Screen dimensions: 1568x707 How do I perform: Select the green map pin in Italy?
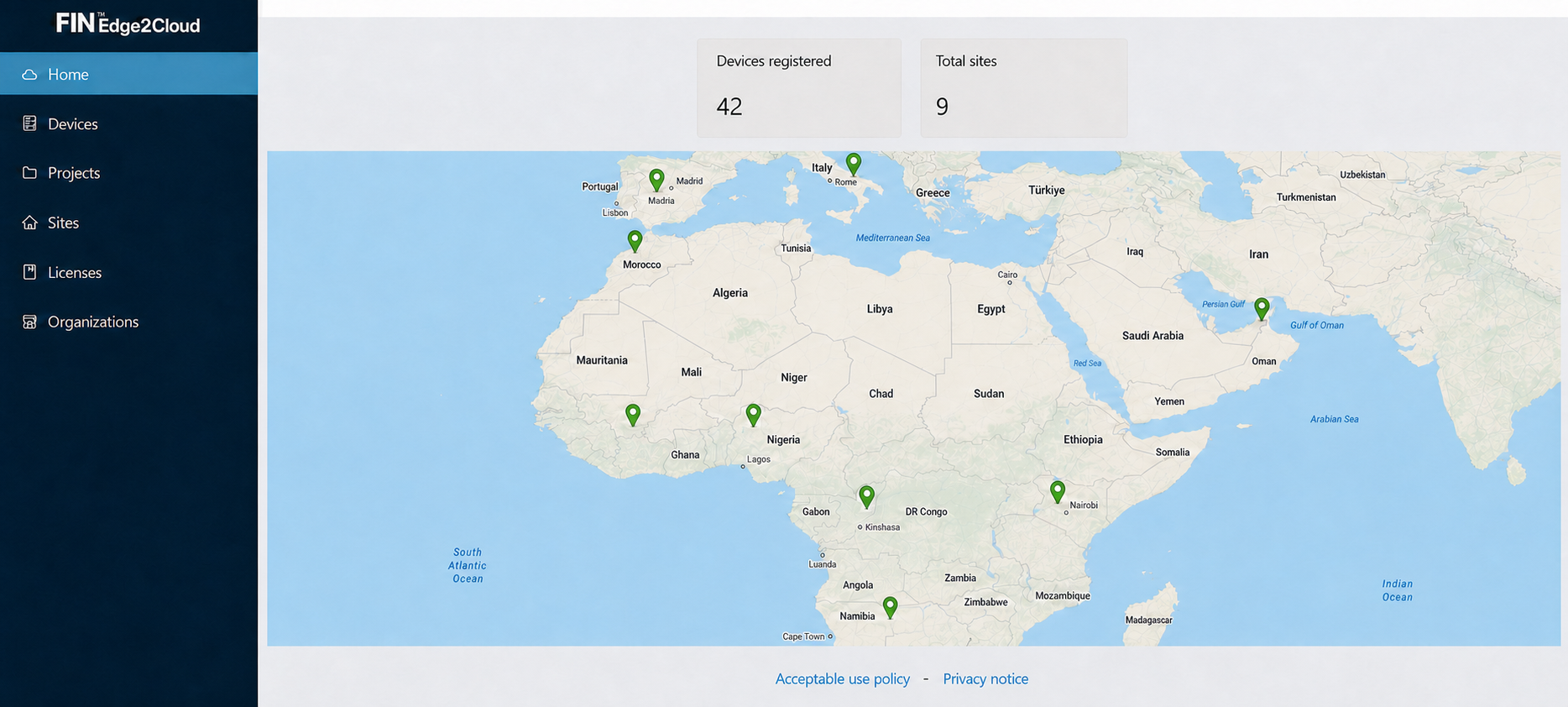854,164
